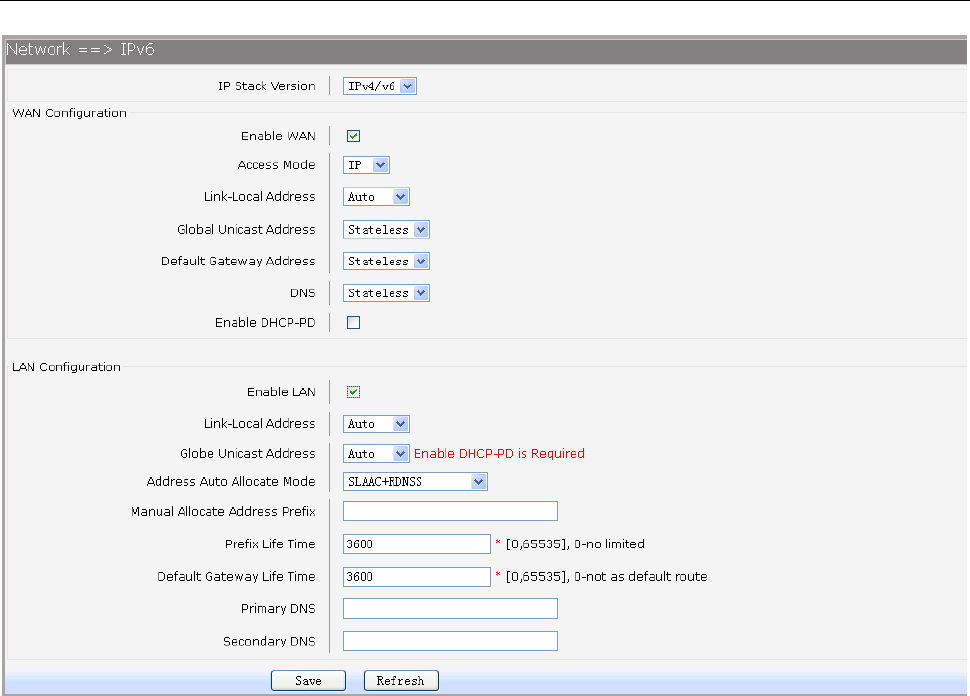Click the 'Primary DNS' label
This screenshot has height=696, width=970.
coord(278,609)
